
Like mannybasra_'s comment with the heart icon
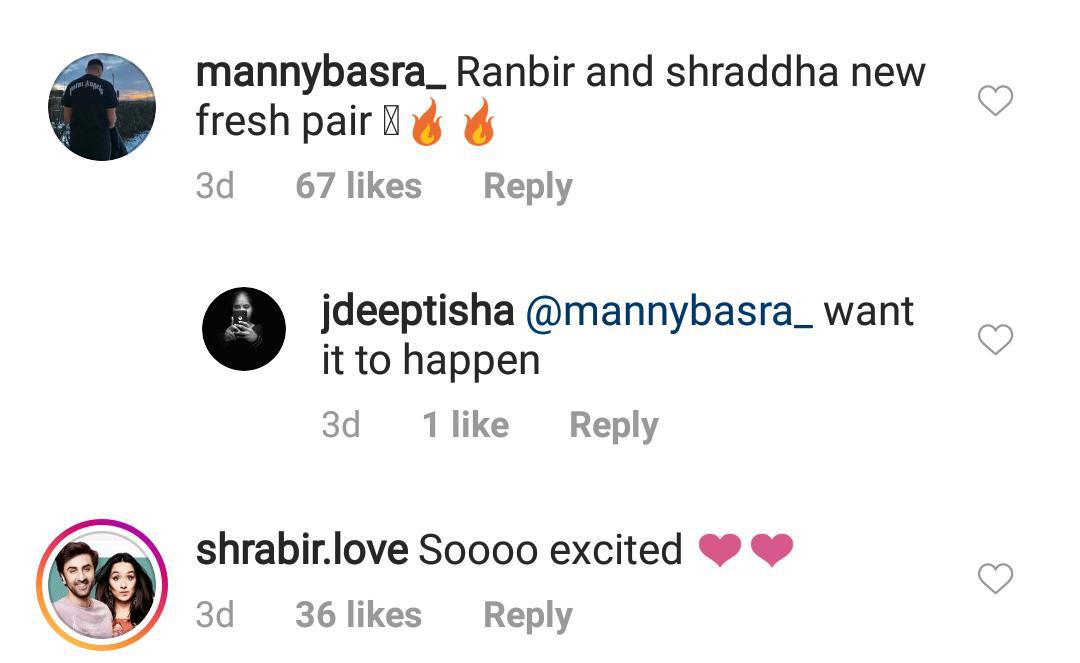995,101
